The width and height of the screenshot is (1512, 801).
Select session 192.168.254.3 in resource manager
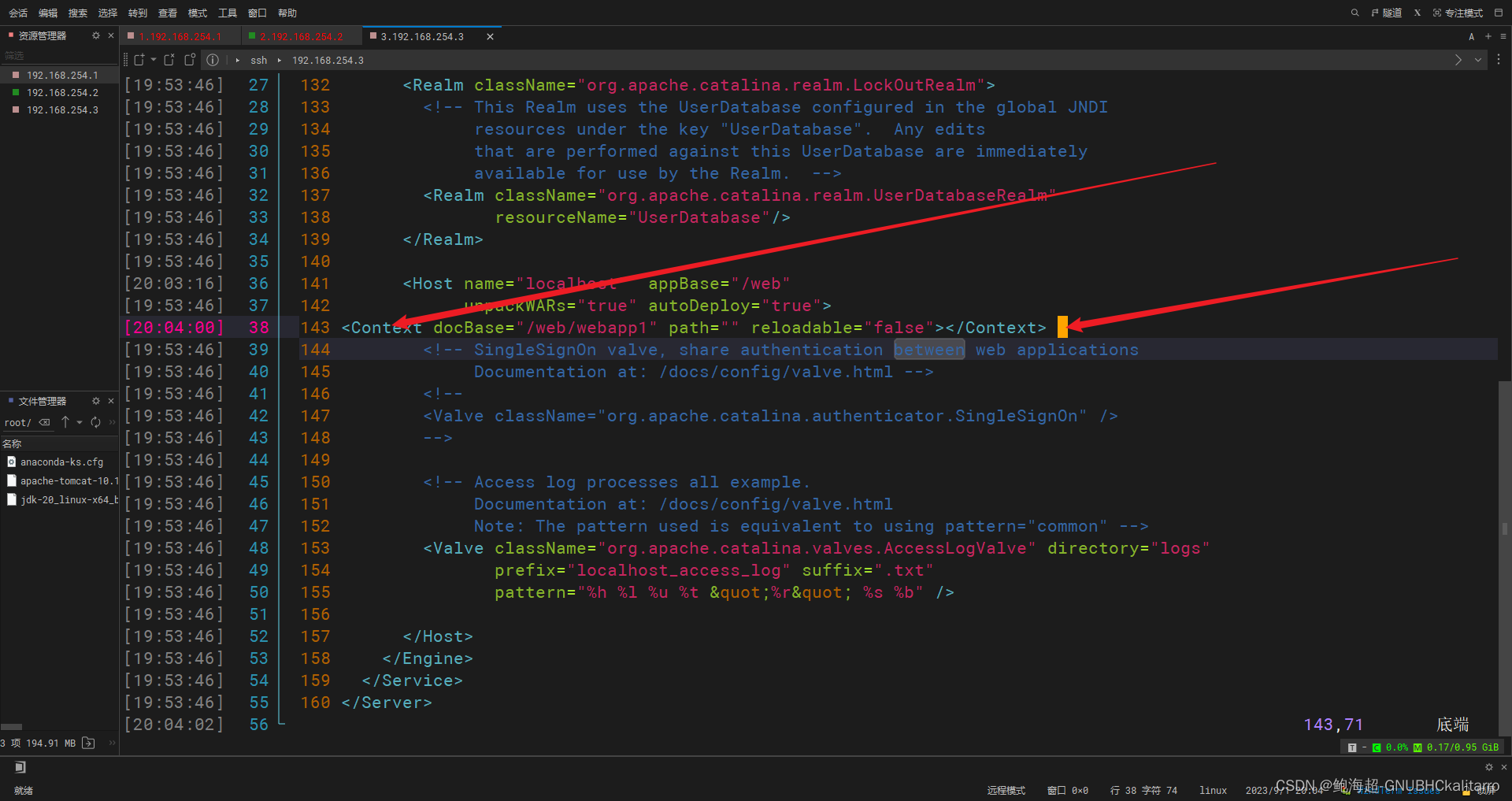coord(59,110)
